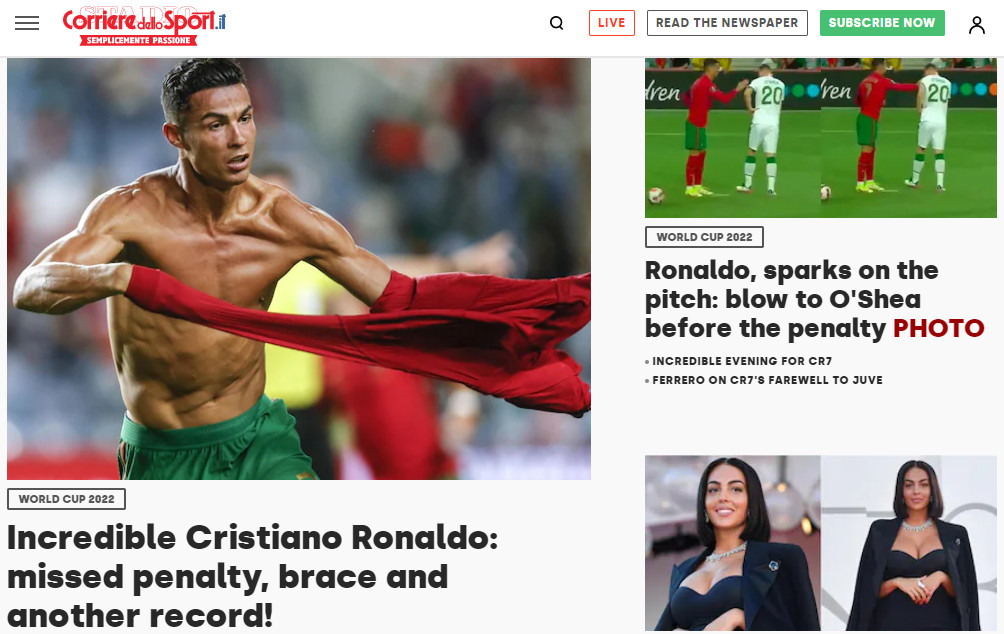Viewport: 1004px width, 634px height.
Task: Click right half of woman photo collage
Action: tap(909, 543)
